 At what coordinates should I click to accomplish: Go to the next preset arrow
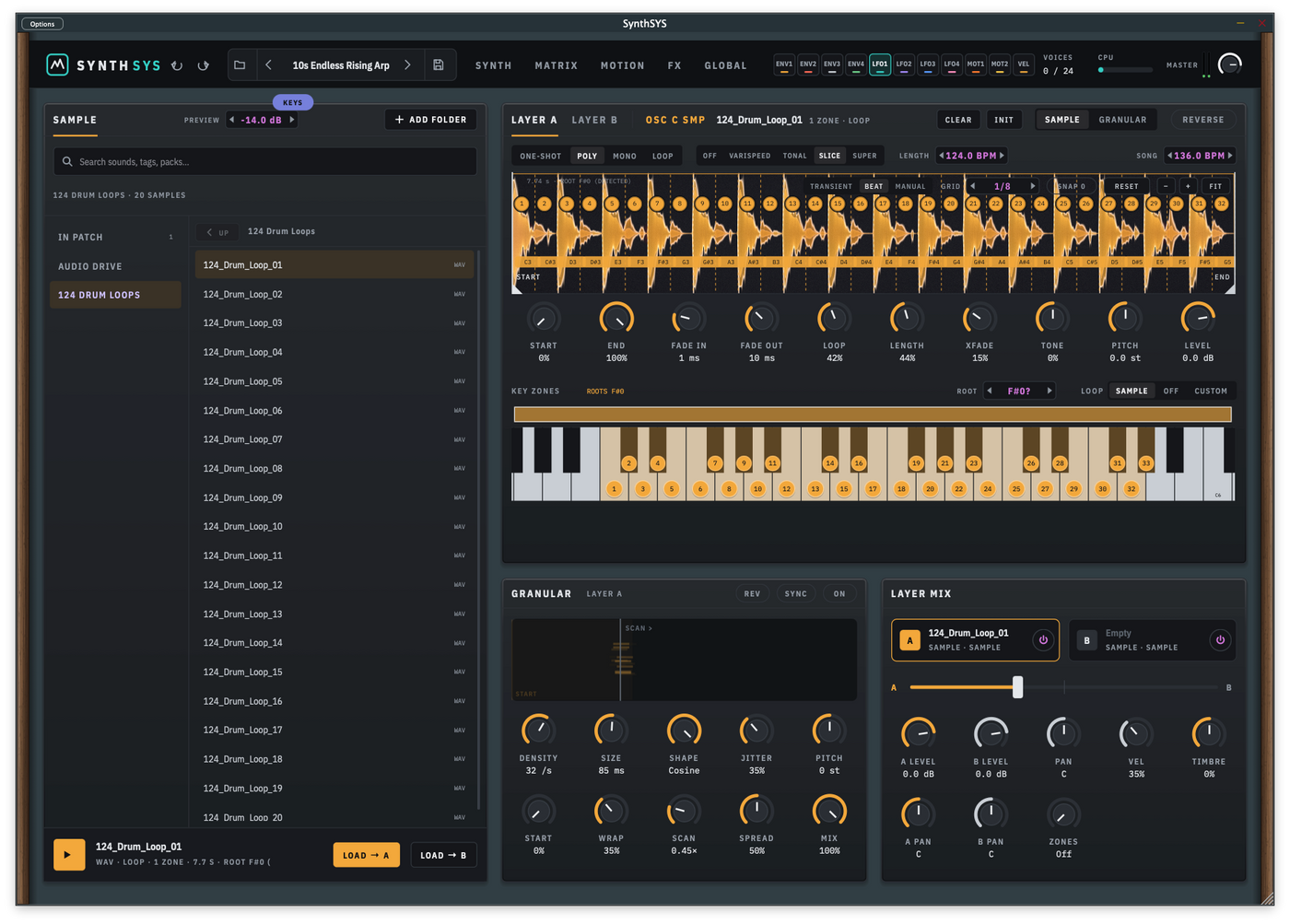coord(407,65)
